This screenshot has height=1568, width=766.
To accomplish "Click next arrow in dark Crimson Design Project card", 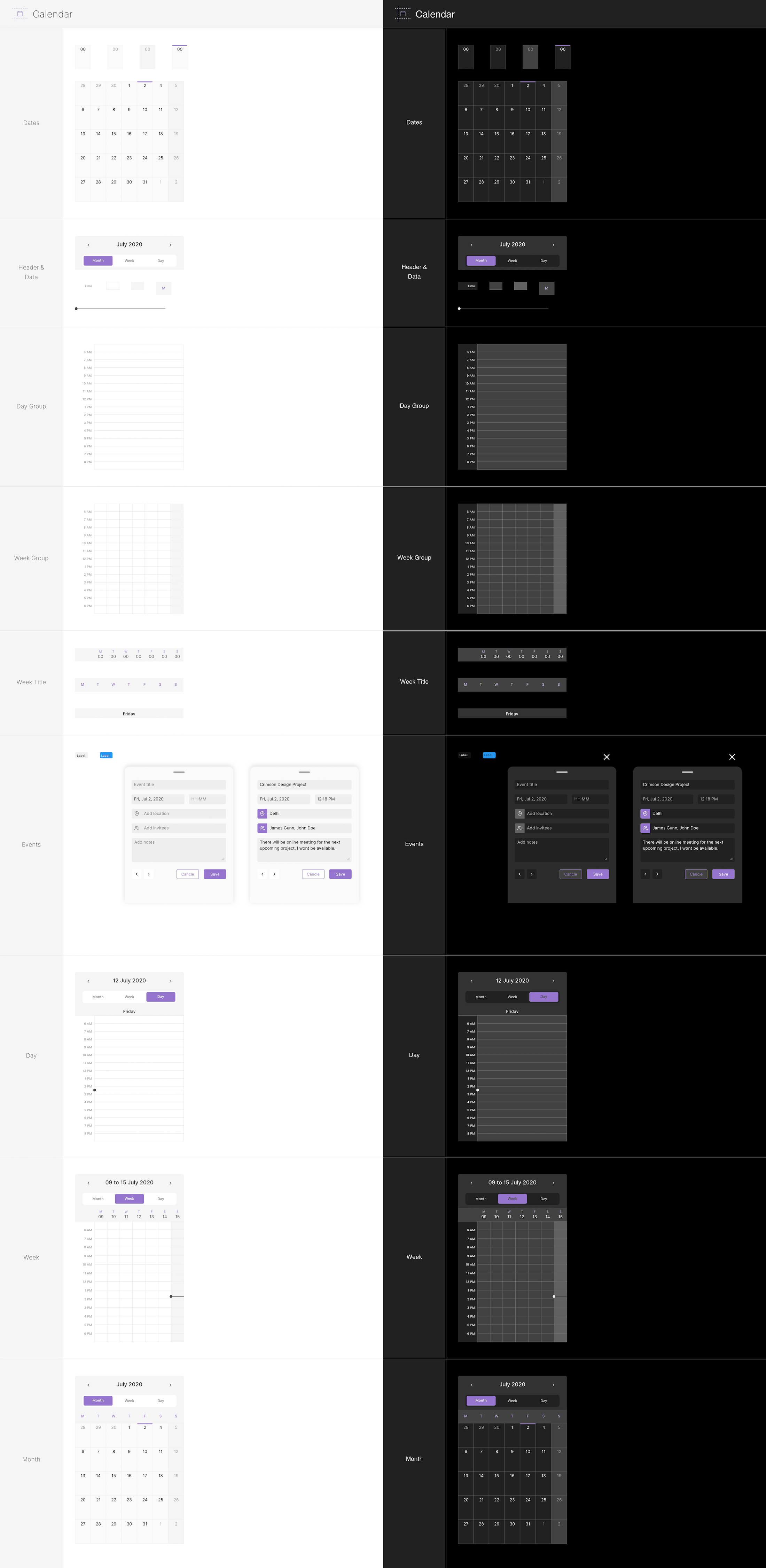I will tap(657, 874).
